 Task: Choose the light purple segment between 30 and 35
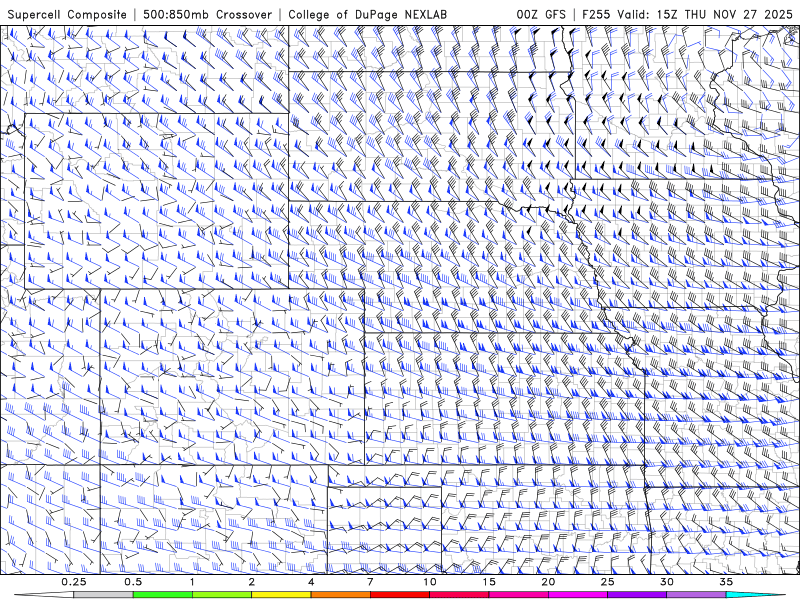tap(696, 595)
